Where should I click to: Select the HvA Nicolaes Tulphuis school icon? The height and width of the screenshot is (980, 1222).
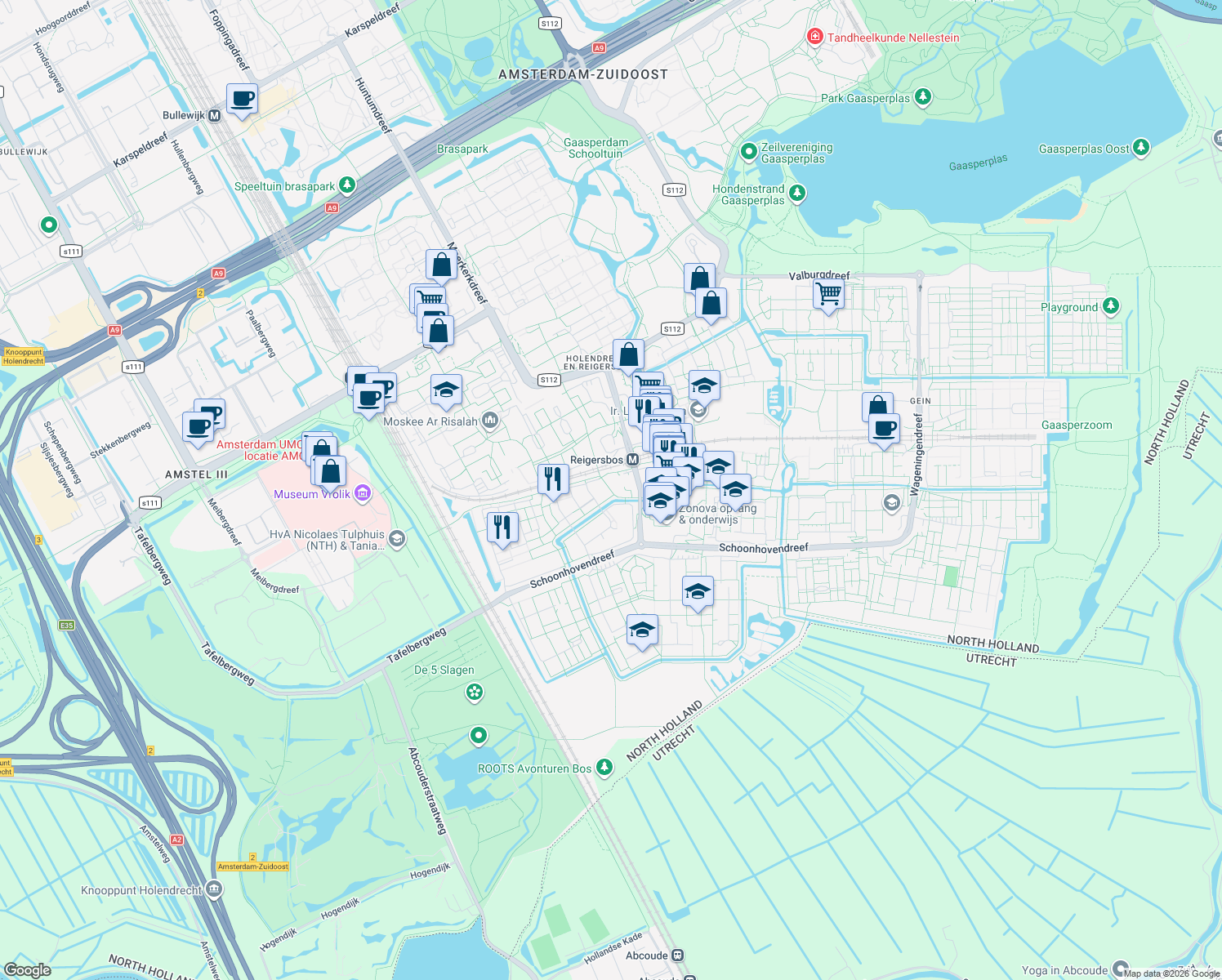click(x=397, y=538)
